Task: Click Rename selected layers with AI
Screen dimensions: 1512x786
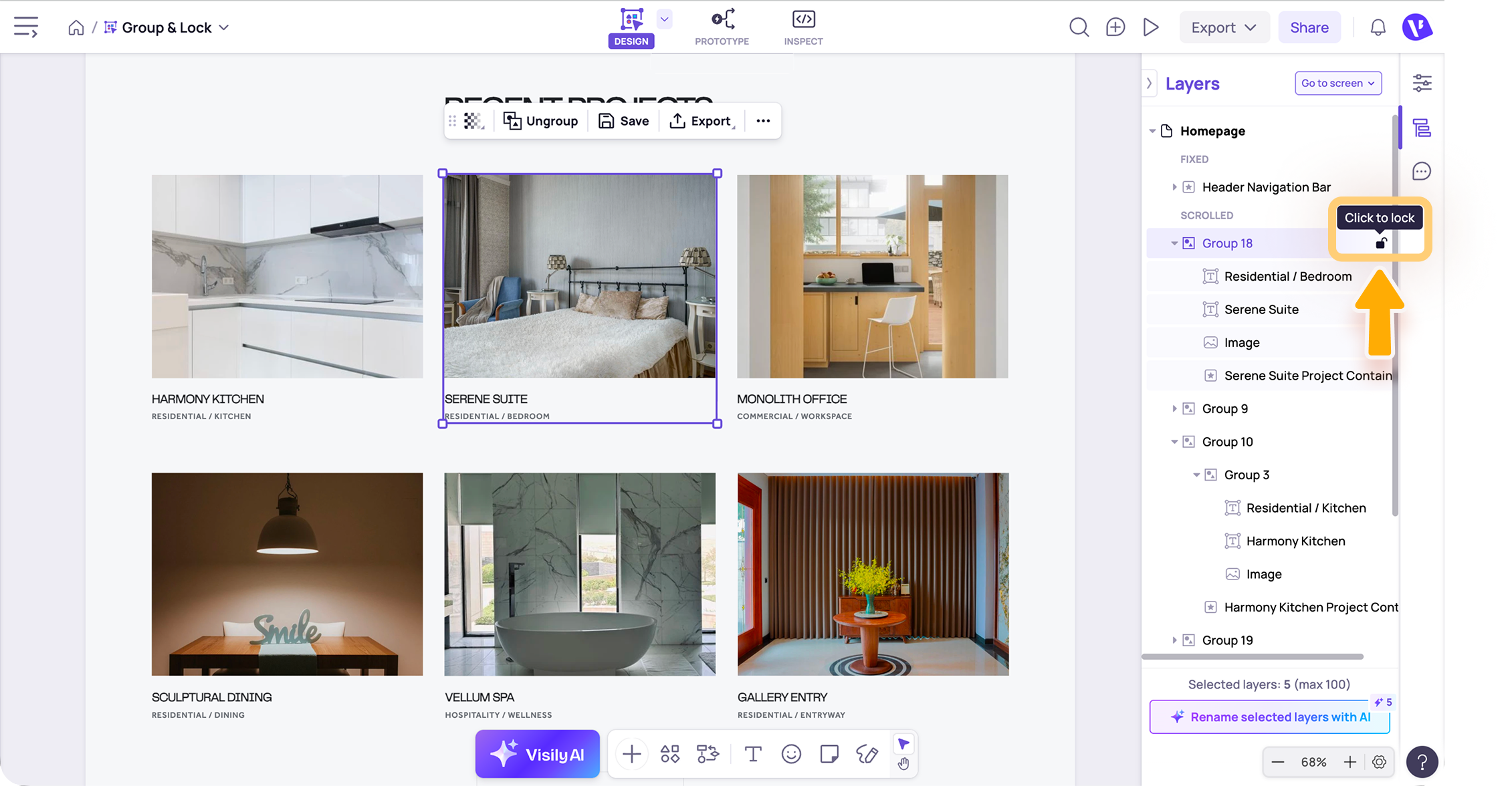Action: tap(1269, 717)
